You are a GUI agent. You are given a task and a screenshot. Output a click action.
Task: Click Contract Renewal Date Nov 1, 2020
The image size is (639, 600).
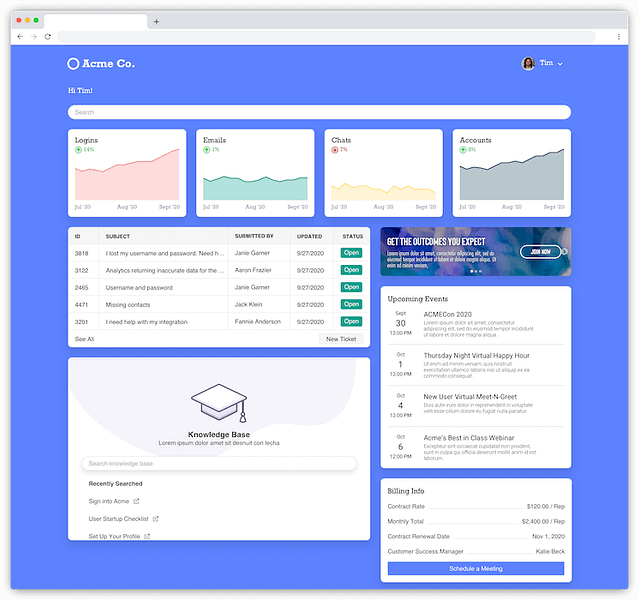[x=549, y=536]
